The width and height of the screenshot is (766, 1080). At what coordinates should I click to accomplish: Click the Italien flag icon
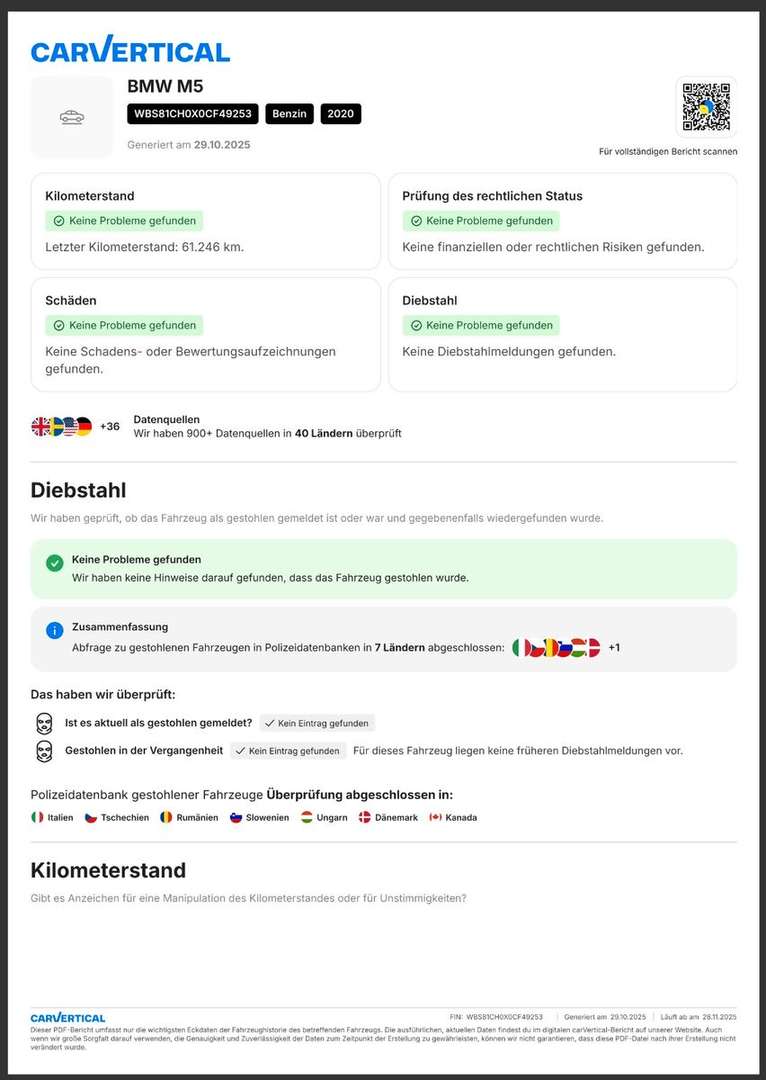37,817
